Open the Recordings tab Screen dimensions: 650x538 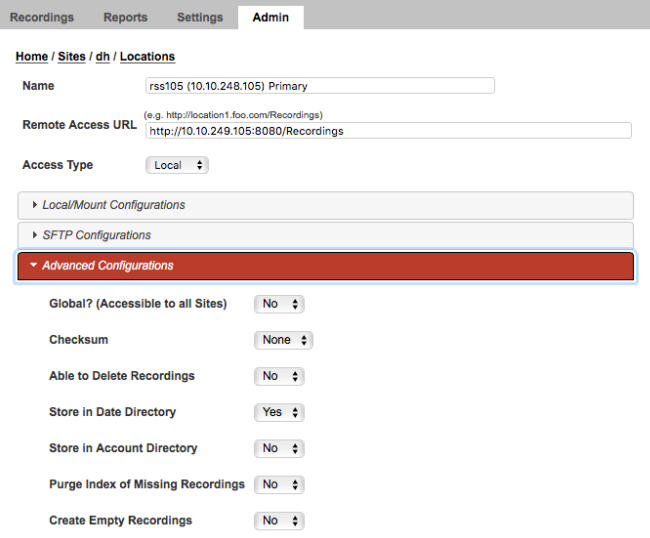point(41,17)
